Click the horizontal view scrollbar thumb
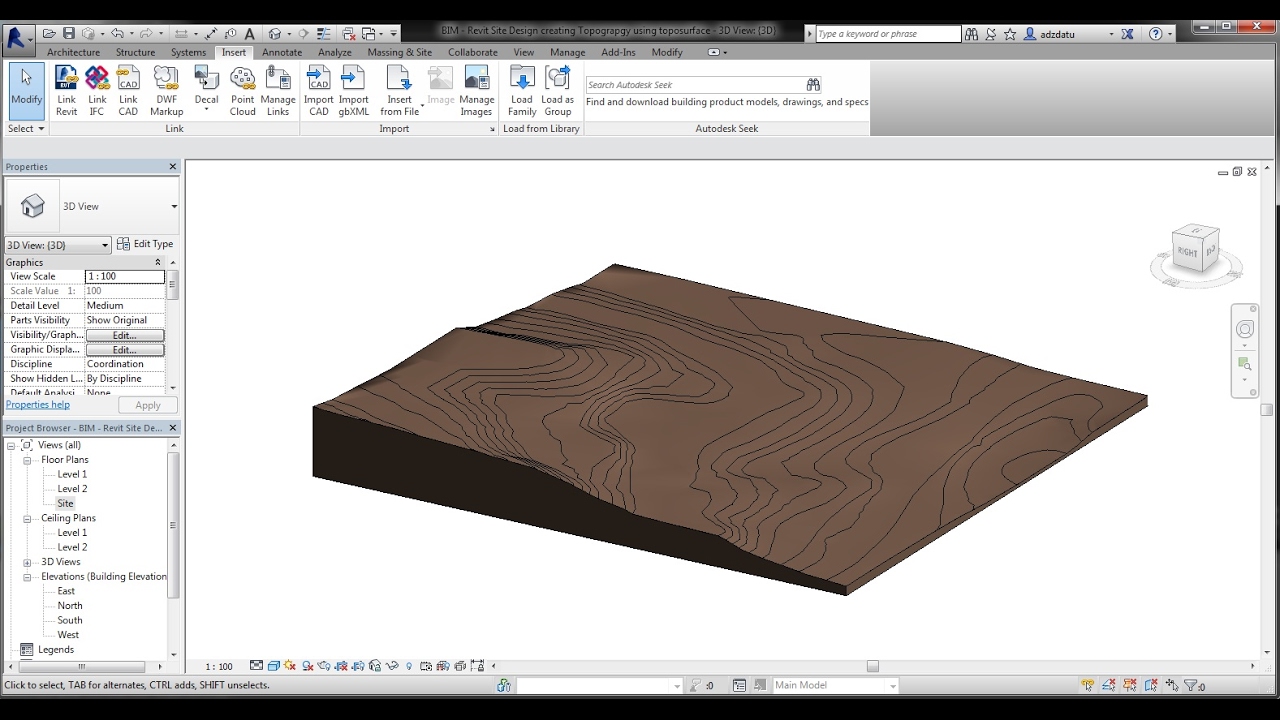Screen dimensions: 1280x720 (872, 666)
